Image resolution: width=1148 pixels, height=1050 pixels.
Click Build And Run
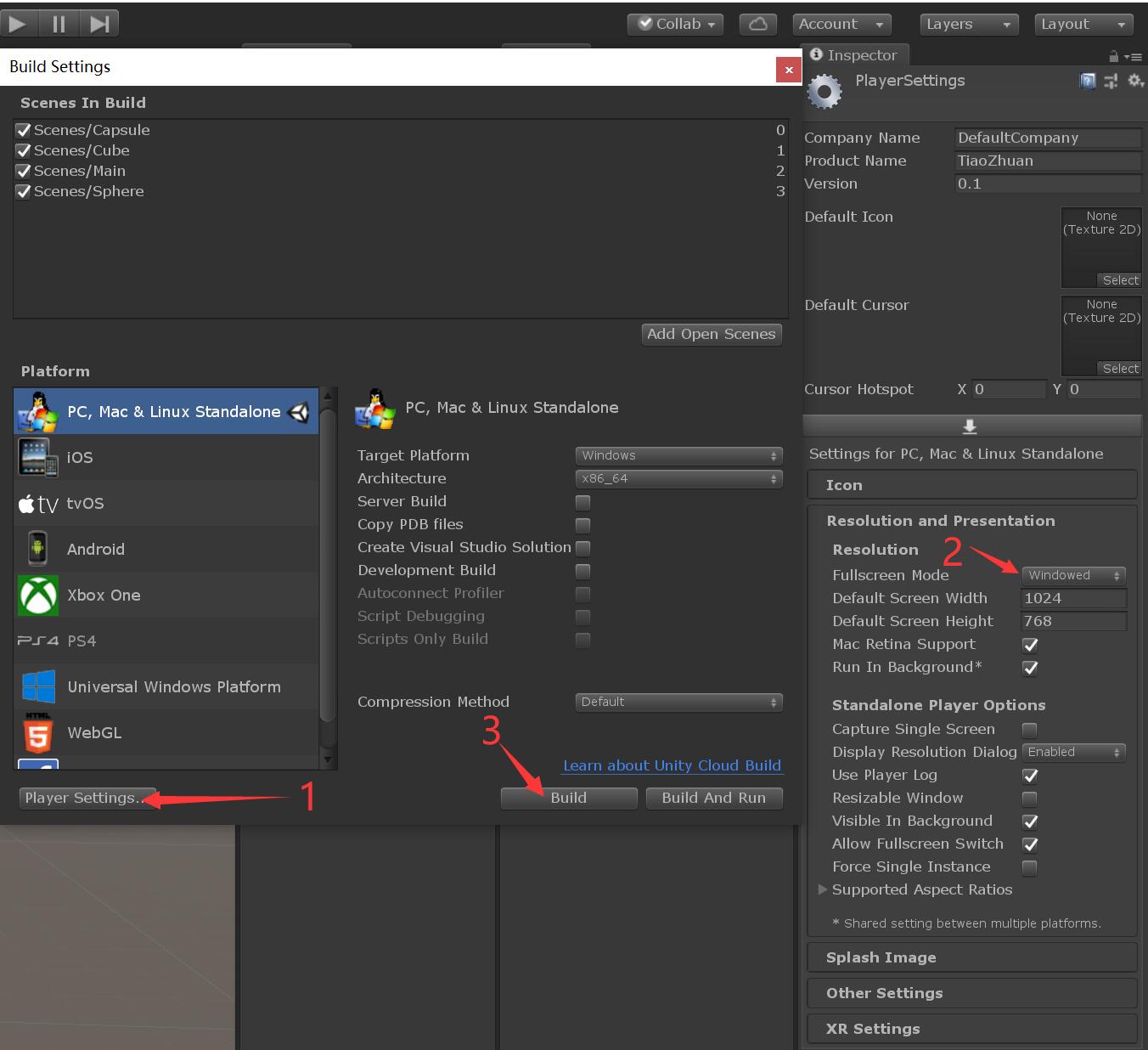(714, 798)
